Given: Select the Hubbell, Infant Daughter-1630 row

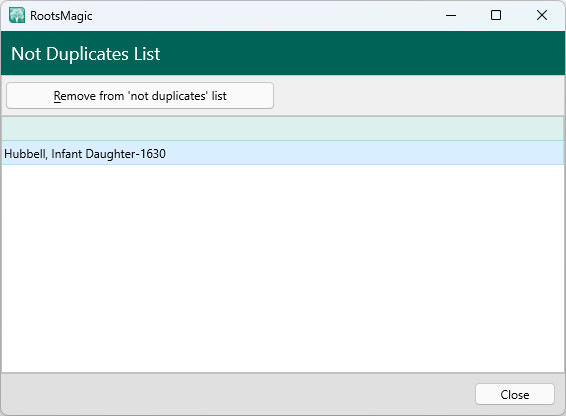Looking at the screenshot, I should [283, 153].
